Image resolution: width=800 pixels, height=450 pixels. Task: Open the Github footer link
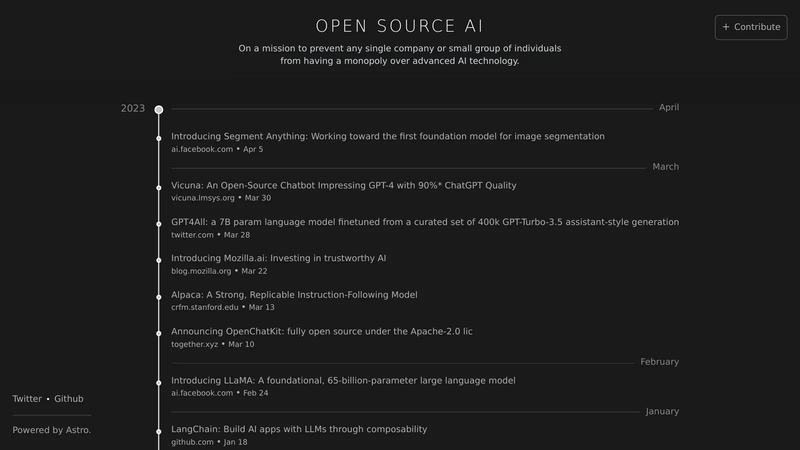click(69, 399)
